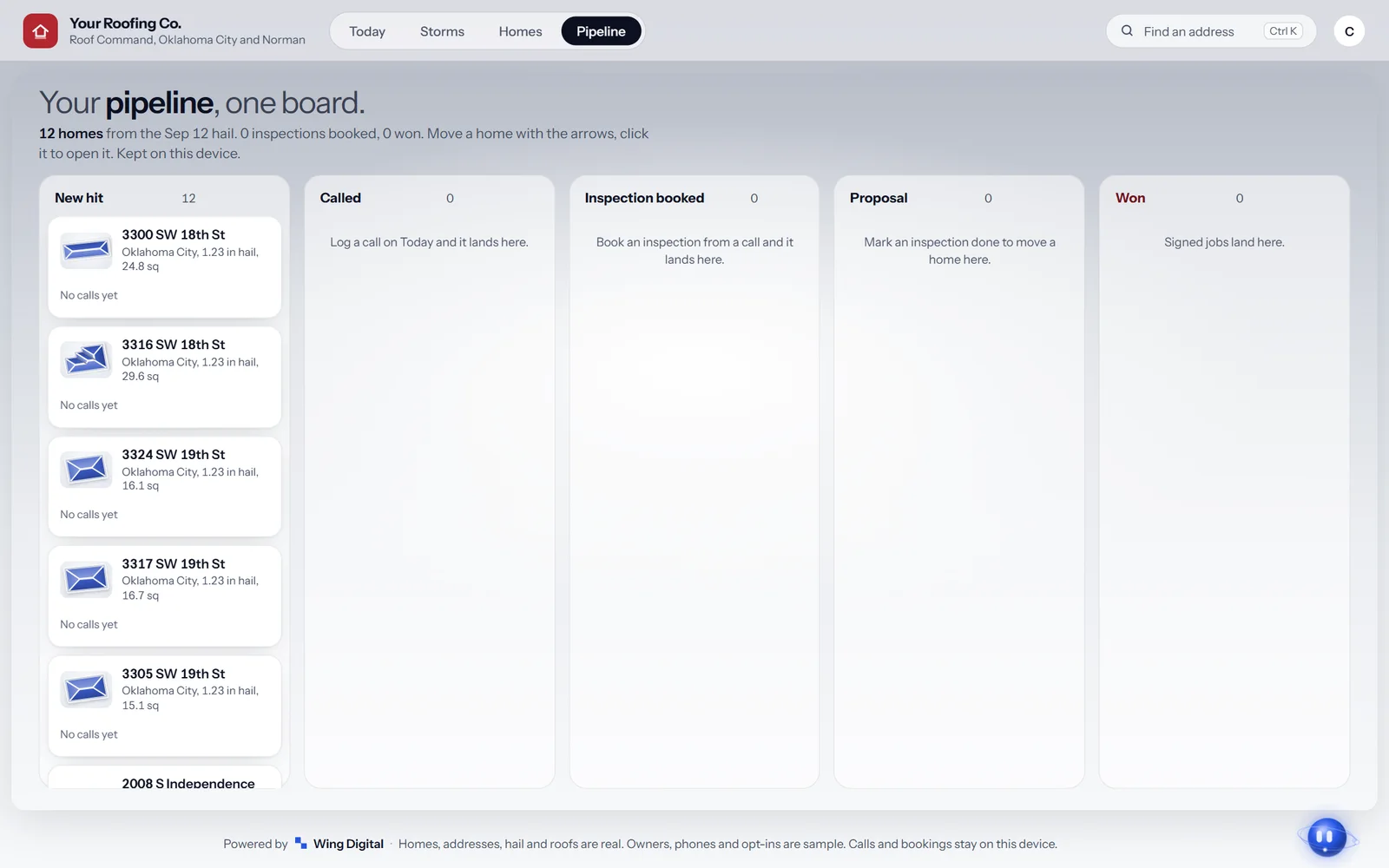This screenshot has width=1389, height=868.
Task: Open the 3300 SW 18th St card title
Action: tap(173, 234)
